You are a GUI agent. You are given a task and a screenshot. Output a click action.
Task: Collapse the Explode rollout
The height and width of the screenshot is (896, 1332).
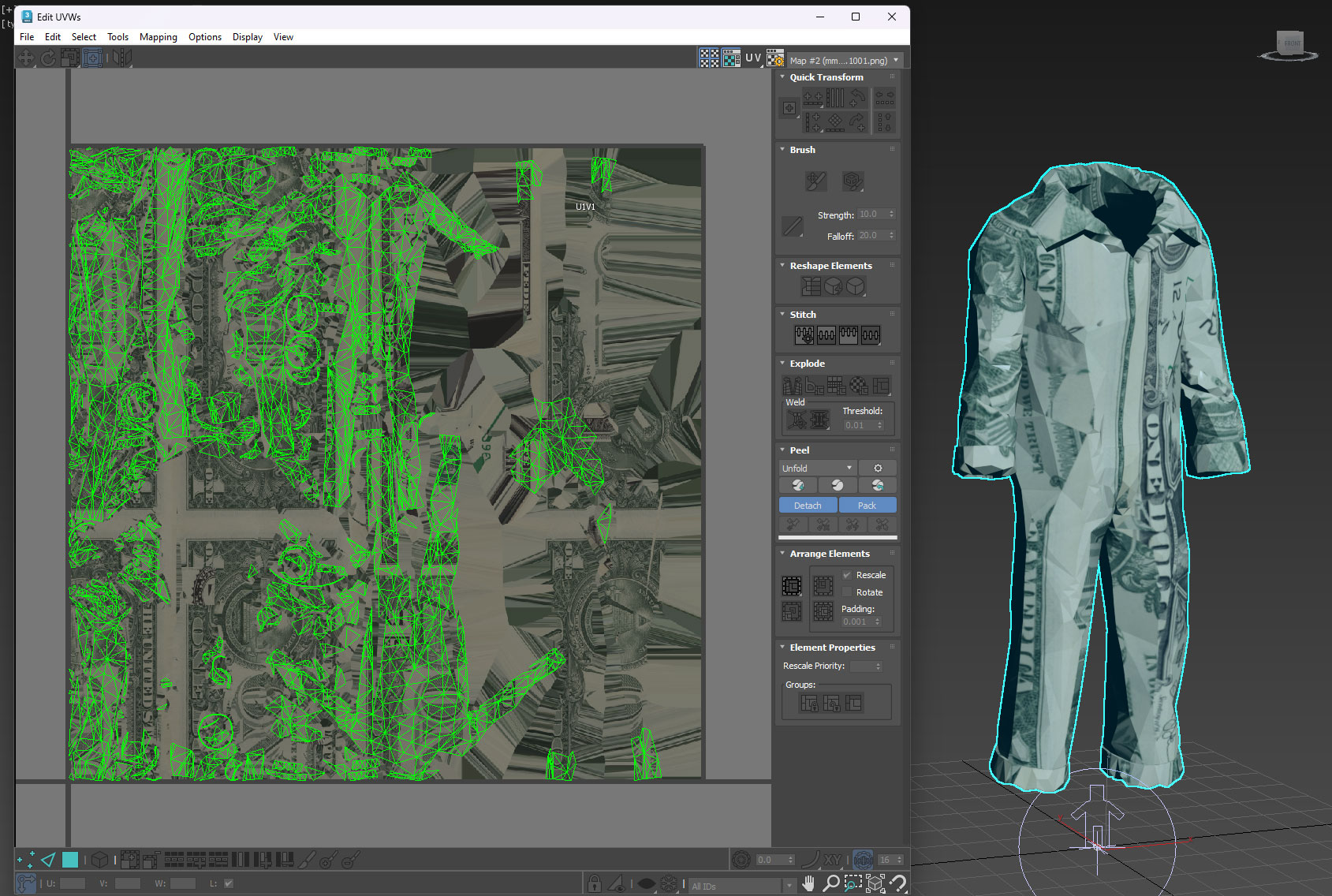782,364
